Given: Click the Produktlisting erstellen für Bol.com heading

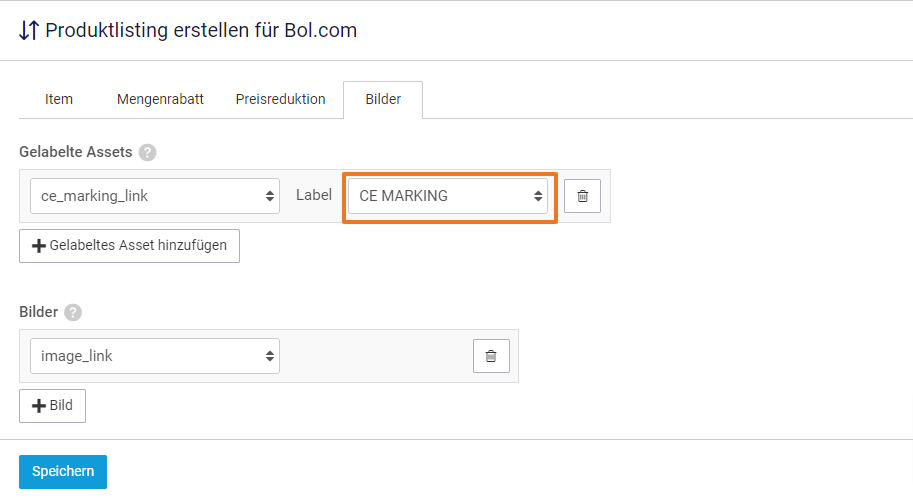Looking at the screenshot, I should [201, 30].
